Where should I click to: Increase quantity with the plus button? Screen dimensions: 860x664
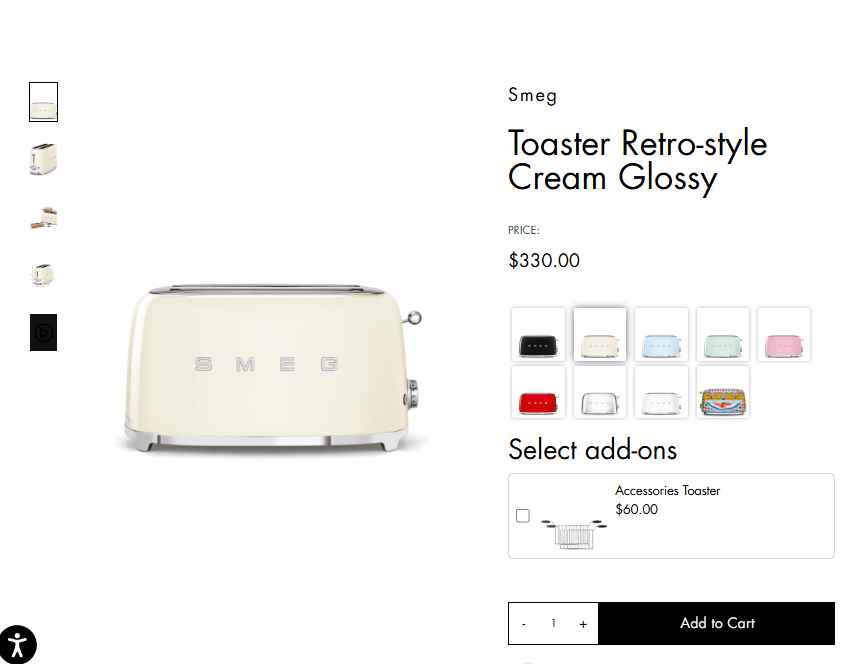coord(583,624)
